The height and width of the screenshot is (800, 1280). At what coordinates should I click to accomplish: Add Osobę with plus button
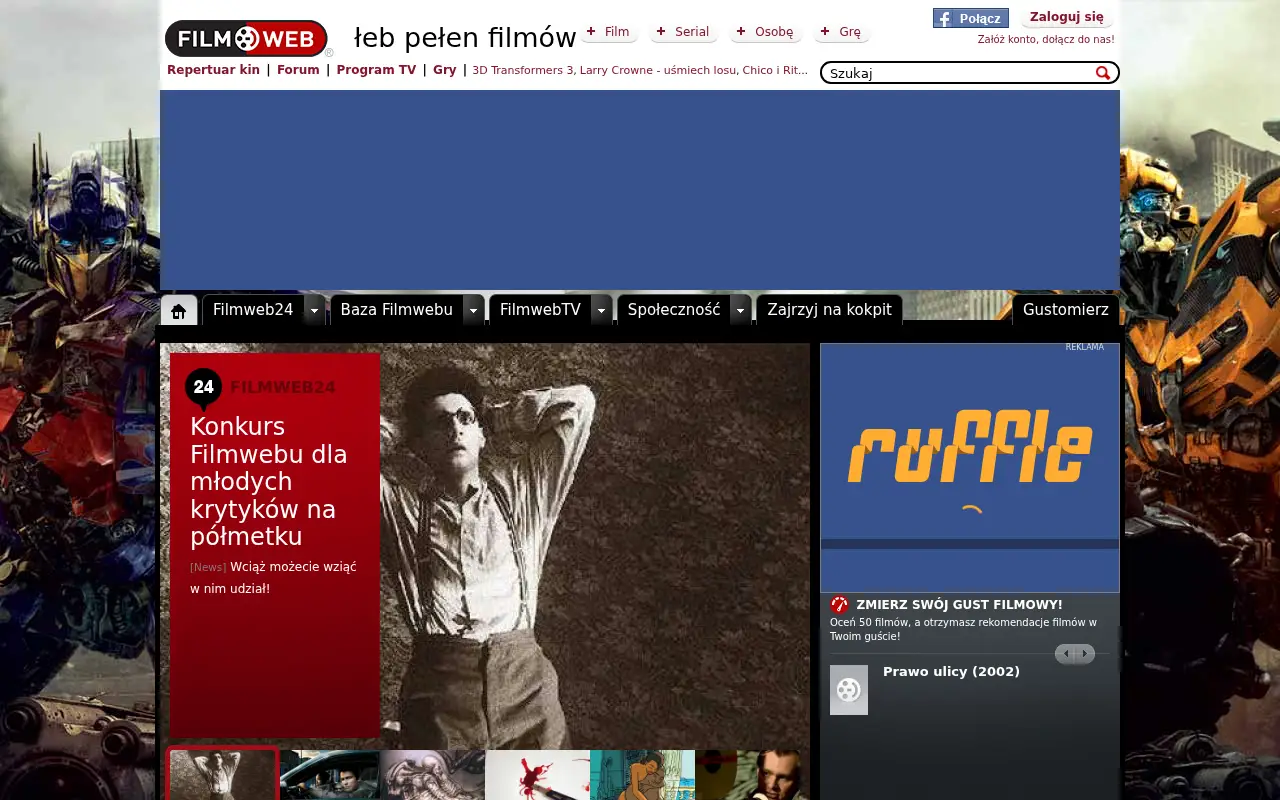pos(766,32)
